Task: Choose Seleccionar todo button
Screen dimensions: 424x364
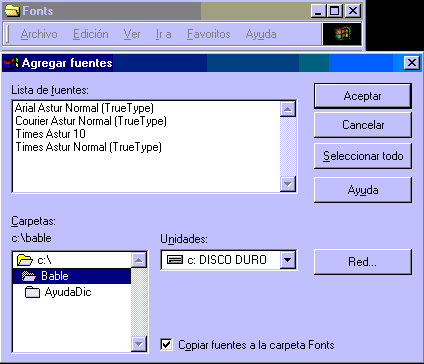Action: pos(363,156)
